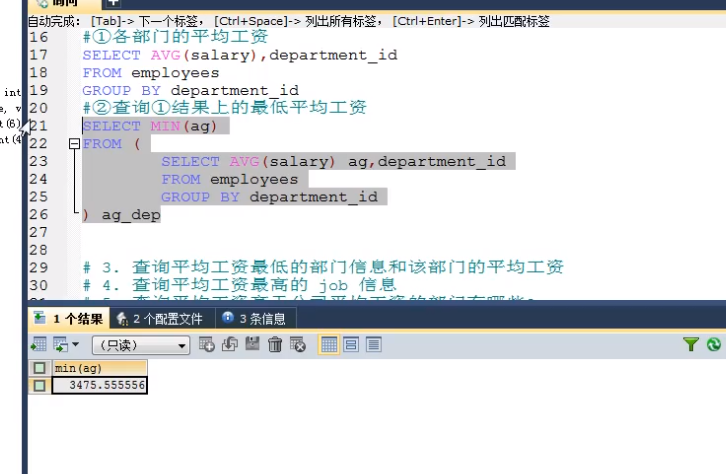Viewport: 726px width, 474px height.
Task: Cancel changes table icon
Action: point(297,344)
